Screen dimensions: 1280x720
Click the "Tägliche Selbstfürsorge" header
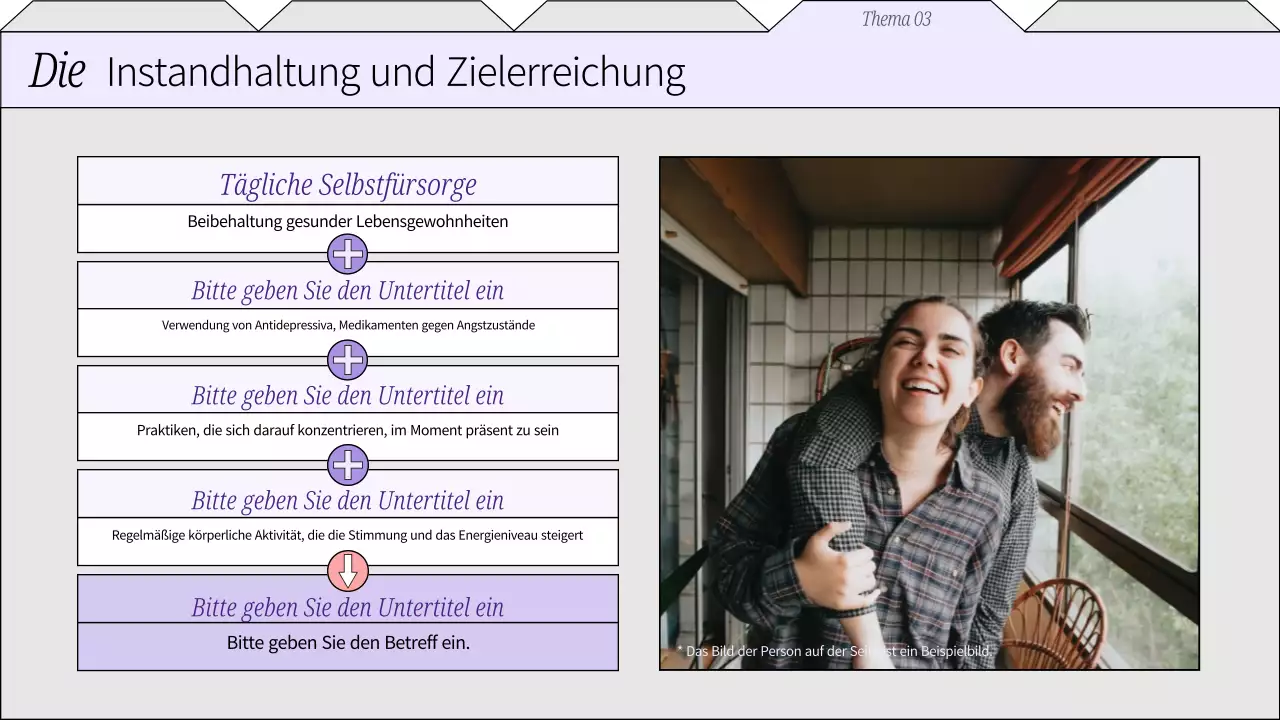pos(347,183)
